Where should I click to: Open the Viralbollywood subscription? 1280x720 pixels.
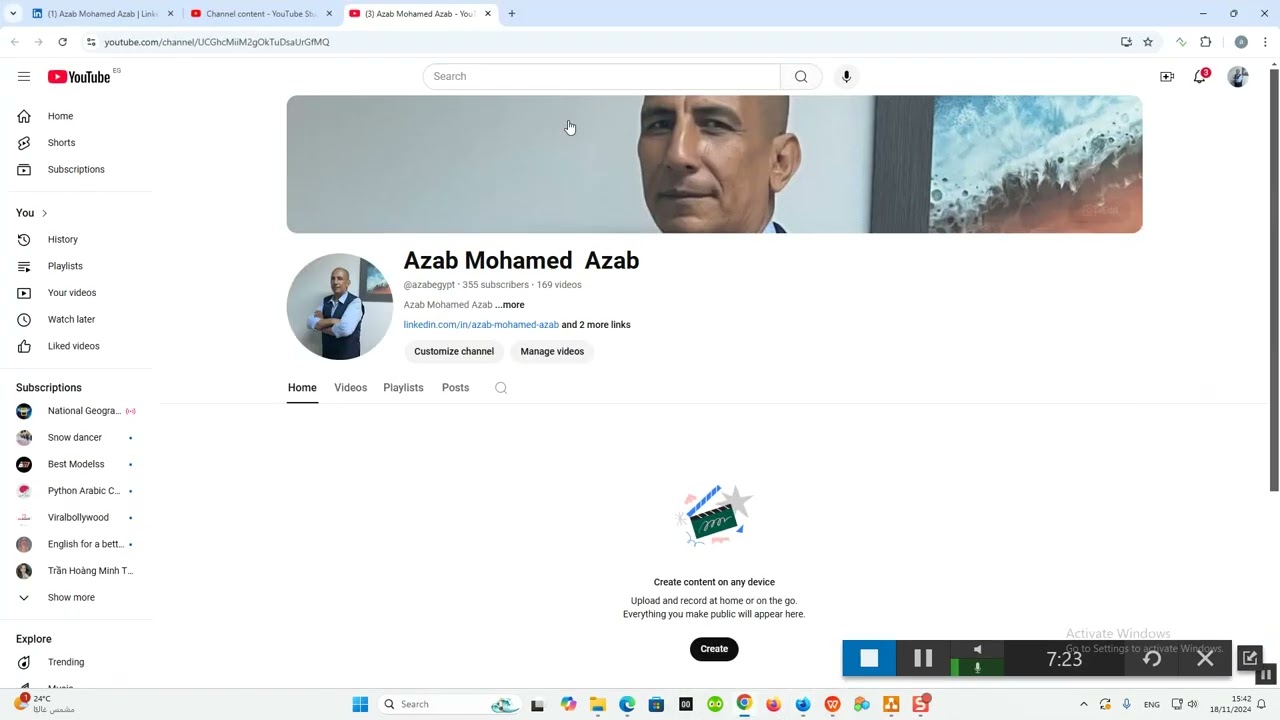pyautogui.click(x=76, y=517)
